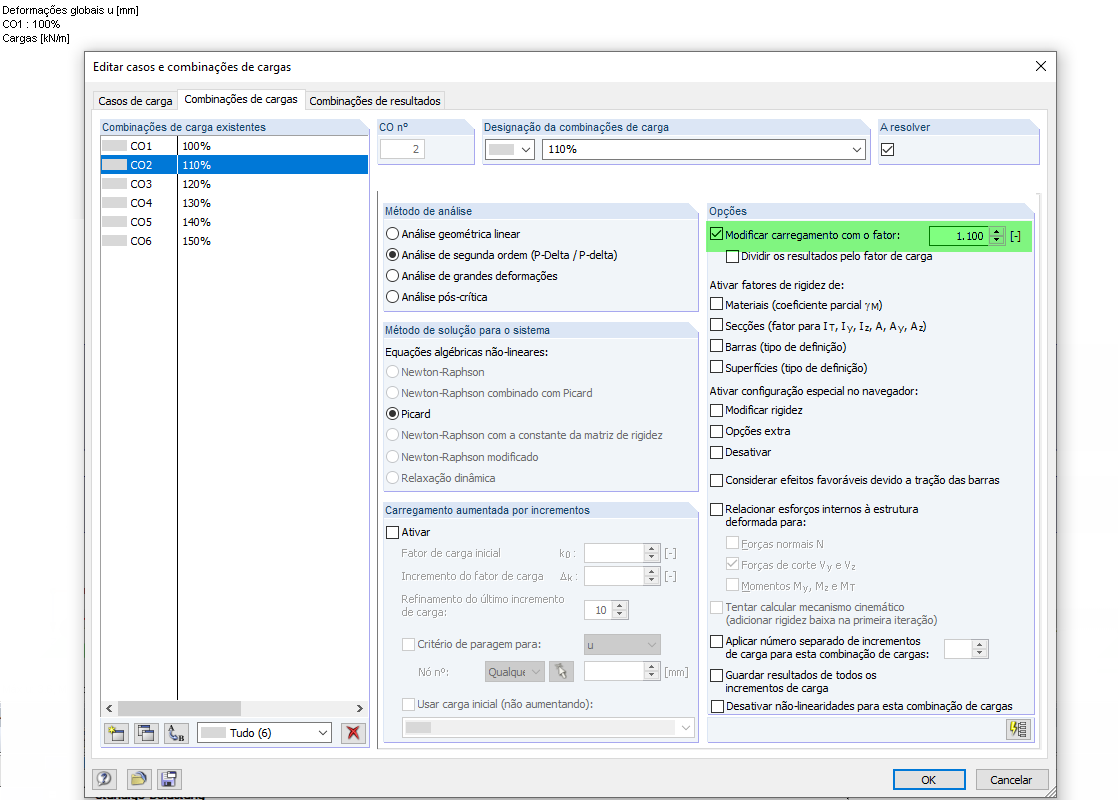Save settings as default with floppy icon
Viewport: 1118px width, 800px height.
[169, 779]
